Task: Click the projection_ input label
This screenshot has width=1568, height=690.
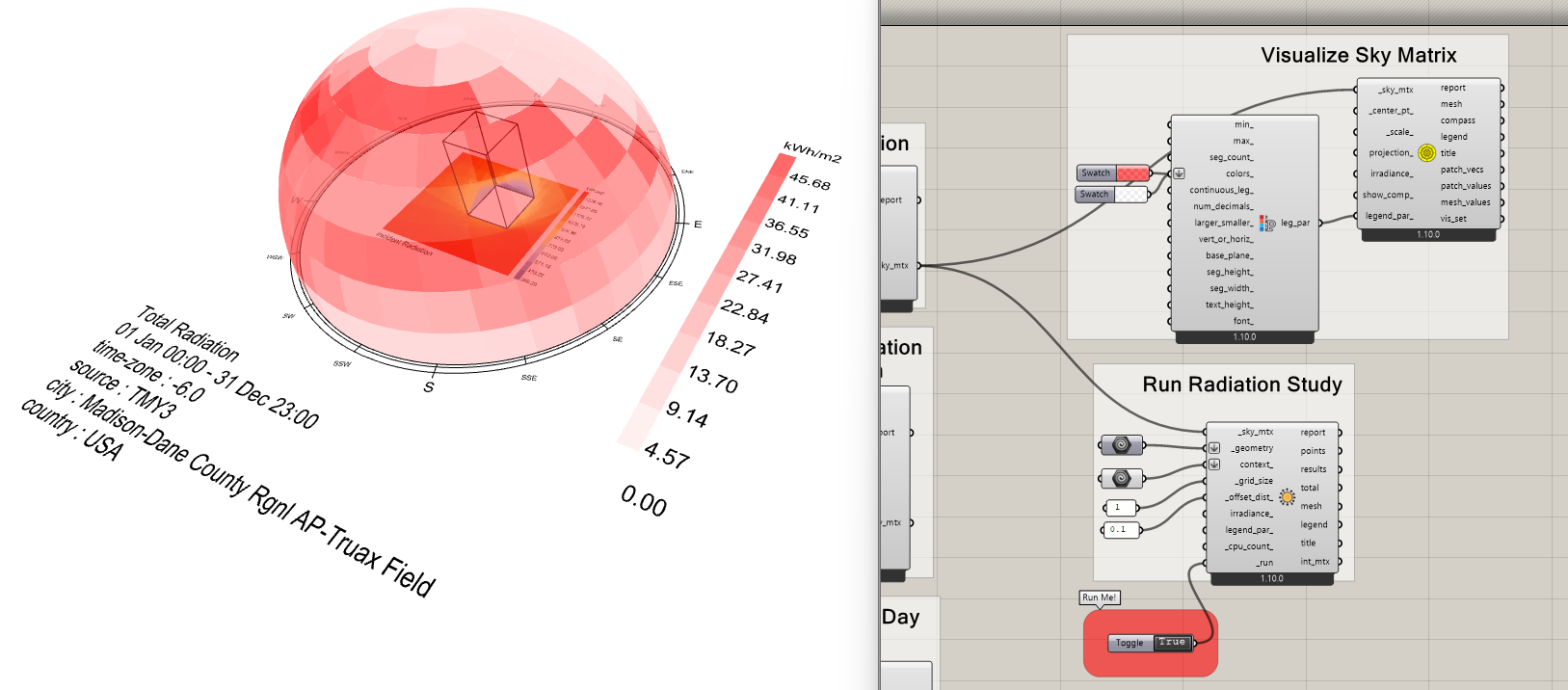Action: click(1390, 153)
